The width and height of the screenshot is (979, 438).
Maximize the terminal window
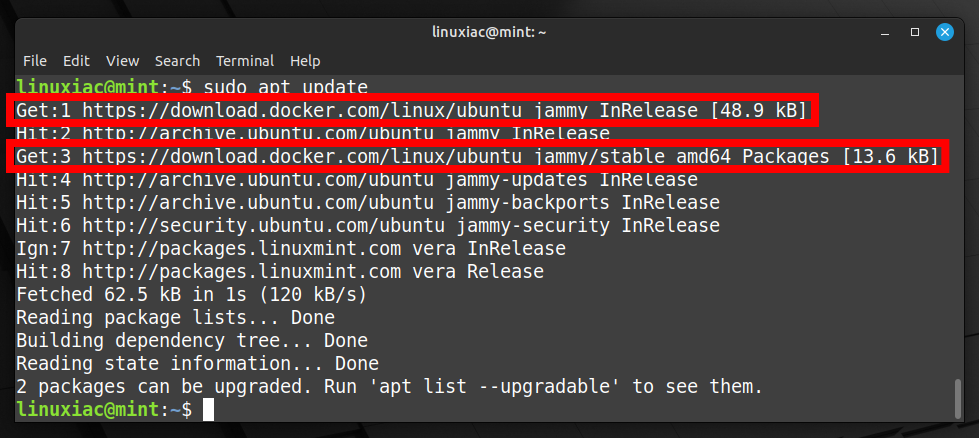915,32
